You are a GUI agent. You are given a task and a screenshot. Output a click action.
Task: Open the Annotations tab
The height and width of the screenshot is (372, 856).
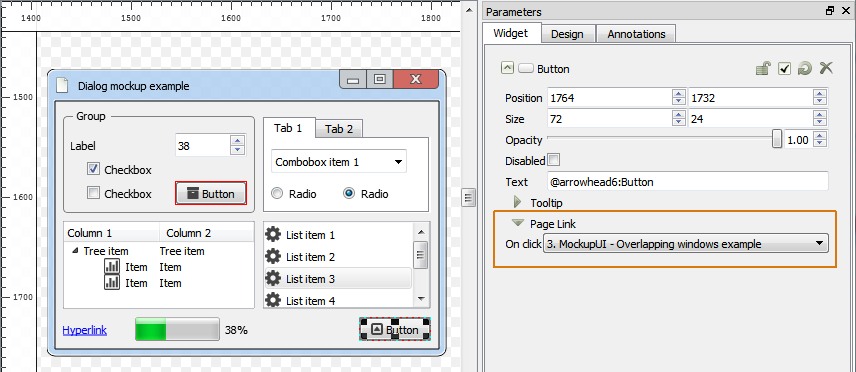point(636,34)
